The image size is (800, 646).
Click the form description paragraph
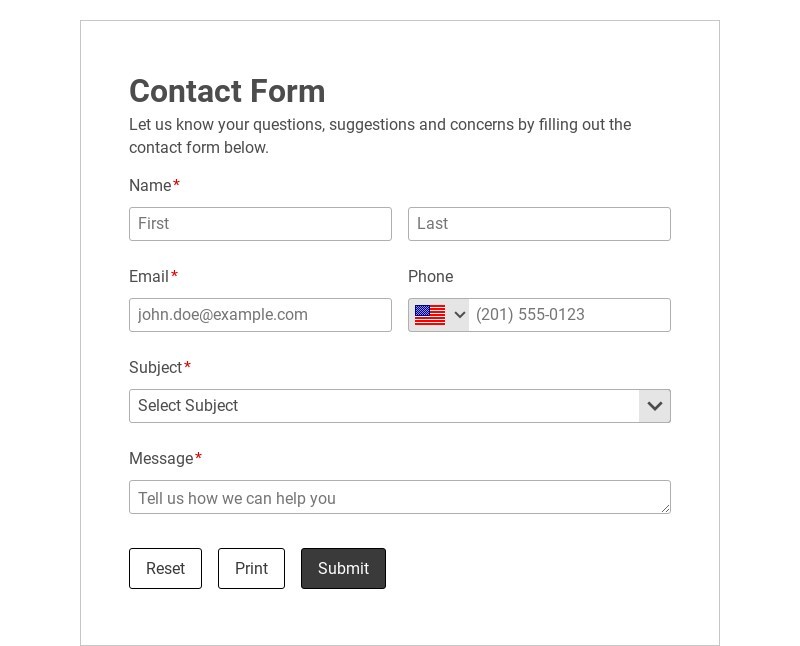380,136
